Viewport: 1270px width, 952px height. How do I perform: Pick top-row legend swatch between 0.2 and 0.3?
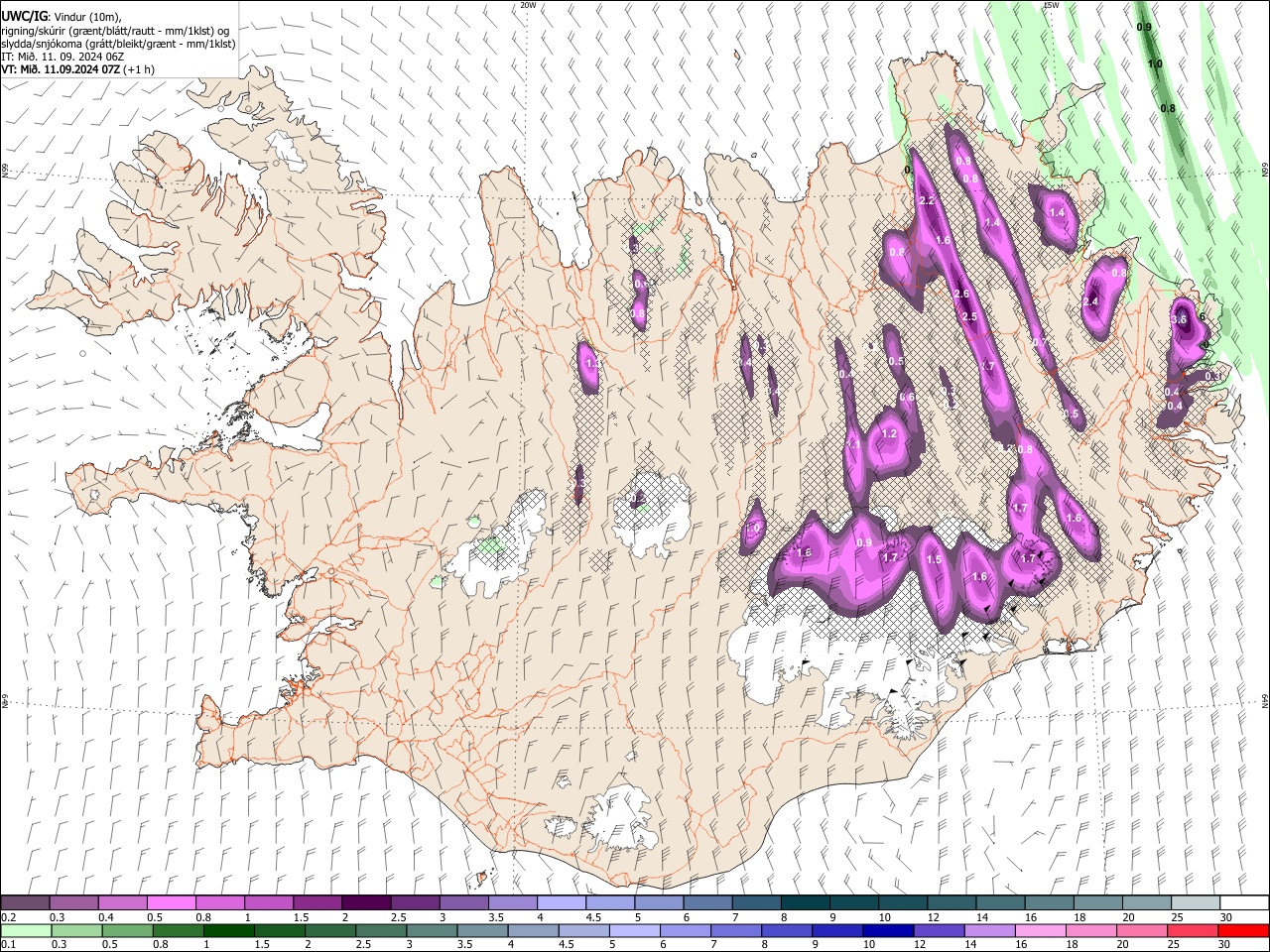coord(25,903)
